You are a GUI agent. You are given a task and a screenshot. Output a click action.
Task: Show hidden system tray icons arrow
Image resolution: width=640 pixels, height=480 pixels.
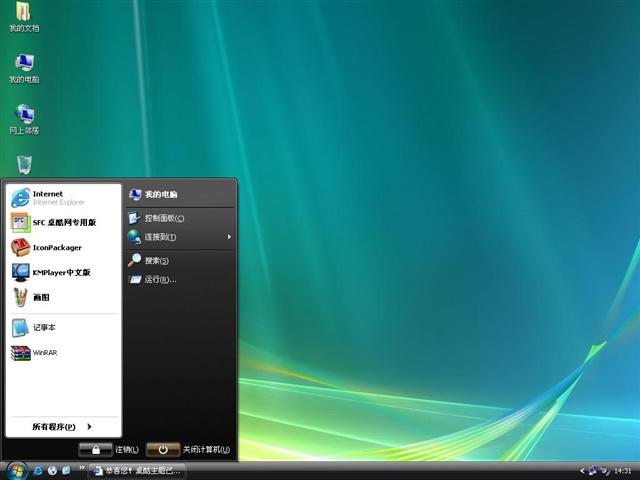pos(582,470)
